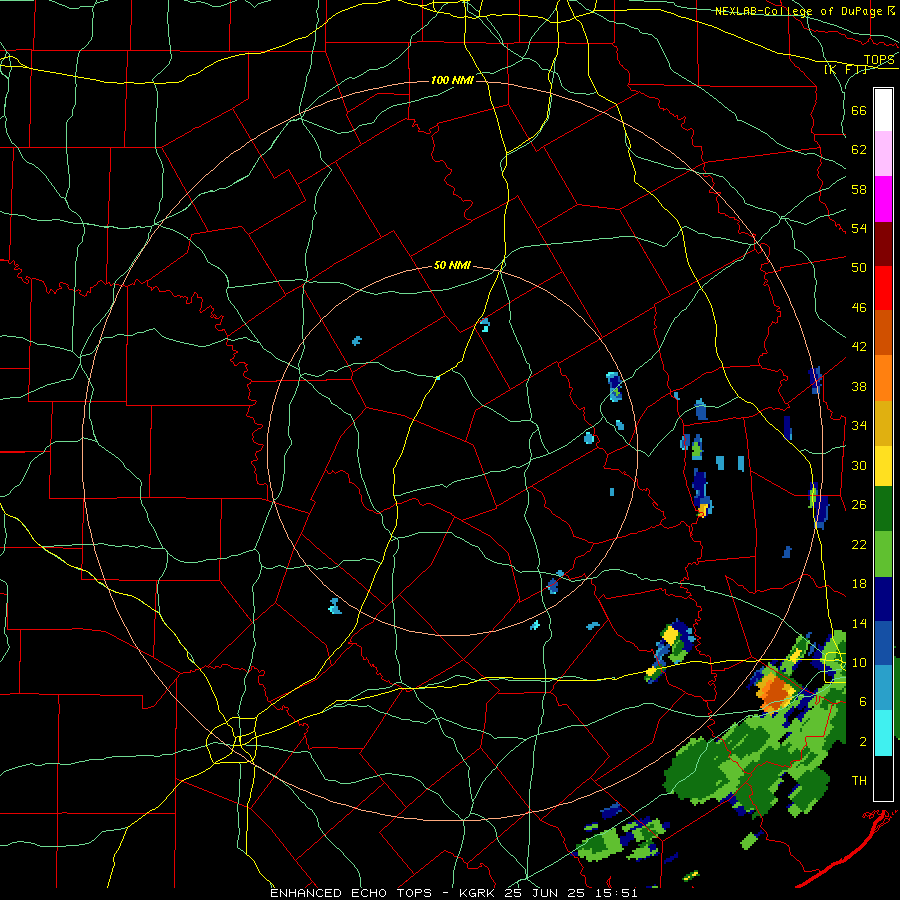Select the light blue legend band
The width and height of the screenshot is (900, 900).
coord(883,688)
